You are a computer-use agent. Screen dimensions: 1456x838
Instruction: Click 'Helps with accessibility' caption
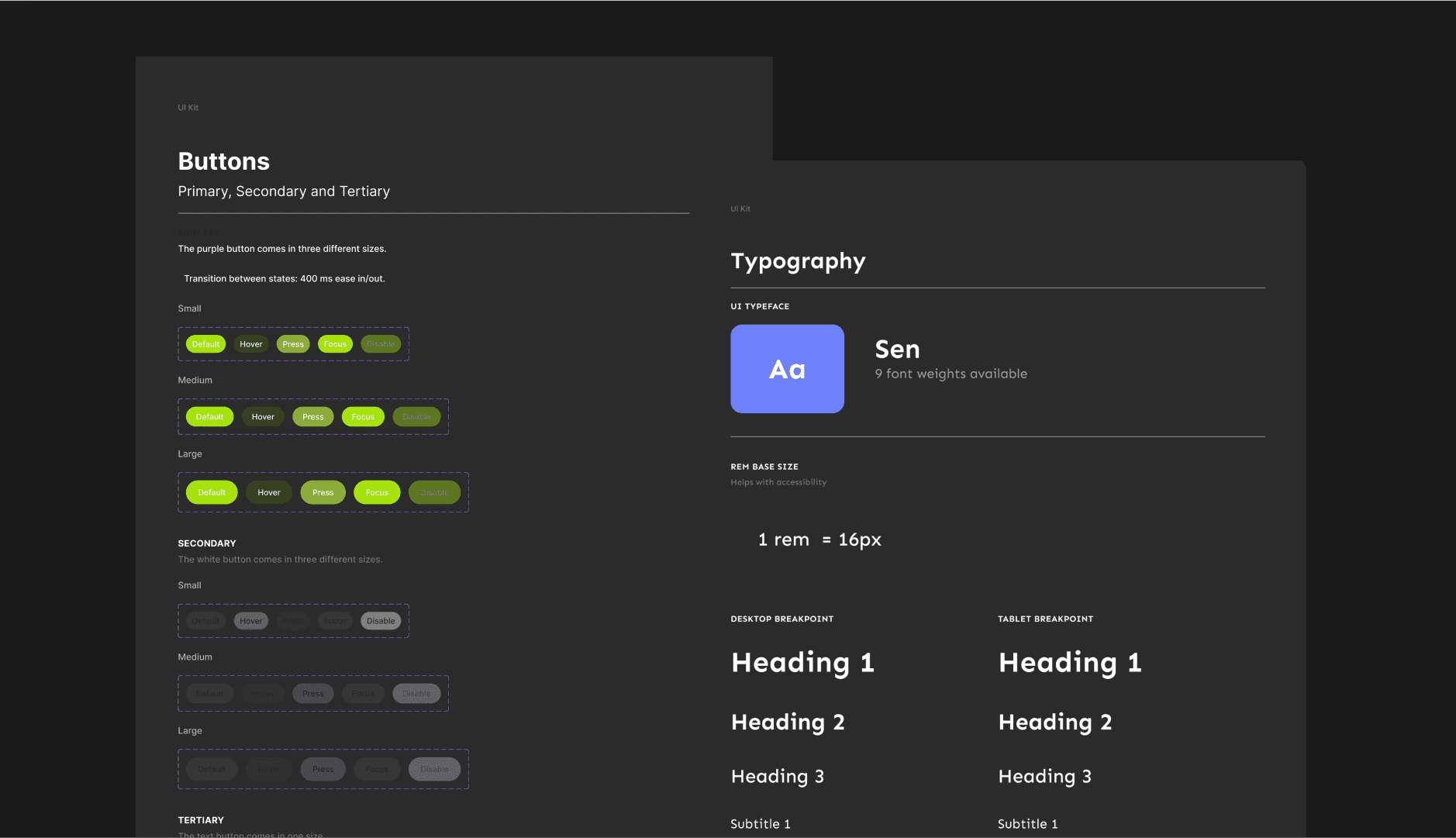coord(778,482)
